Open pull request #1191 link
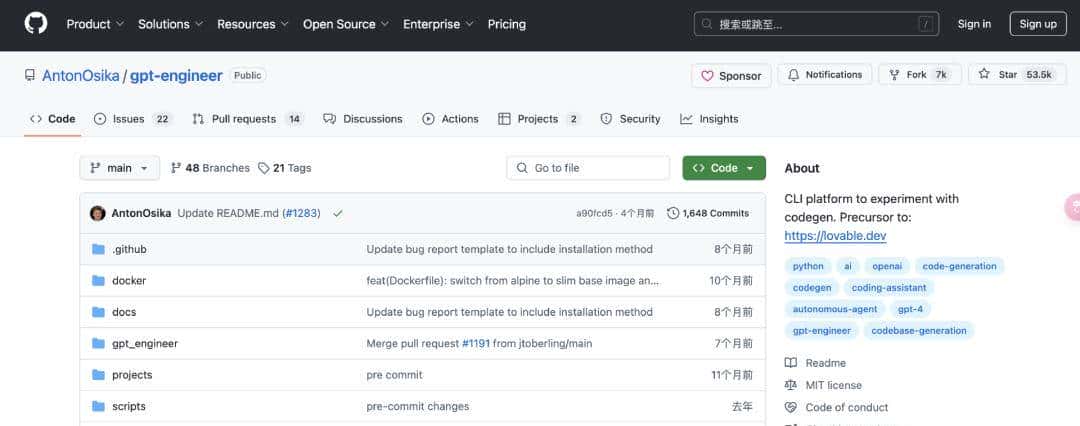The height and width of the screenshot is (426, 1080). (476, 343)
